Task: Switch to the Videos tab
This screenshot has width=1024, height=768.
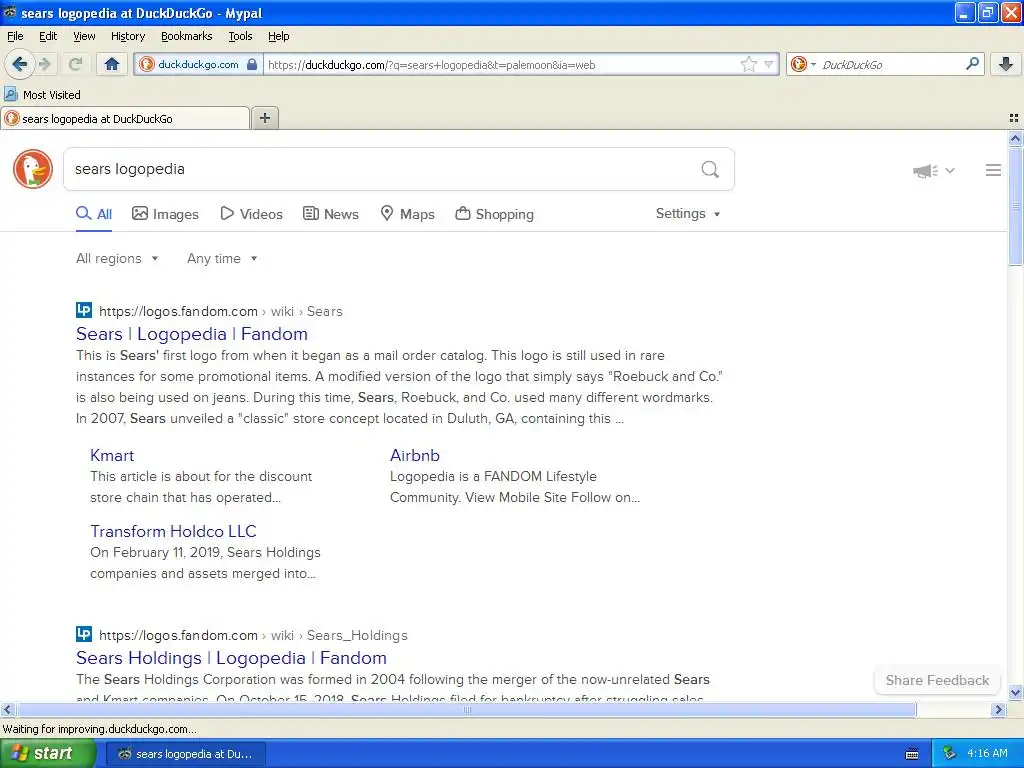Action: 251,214
